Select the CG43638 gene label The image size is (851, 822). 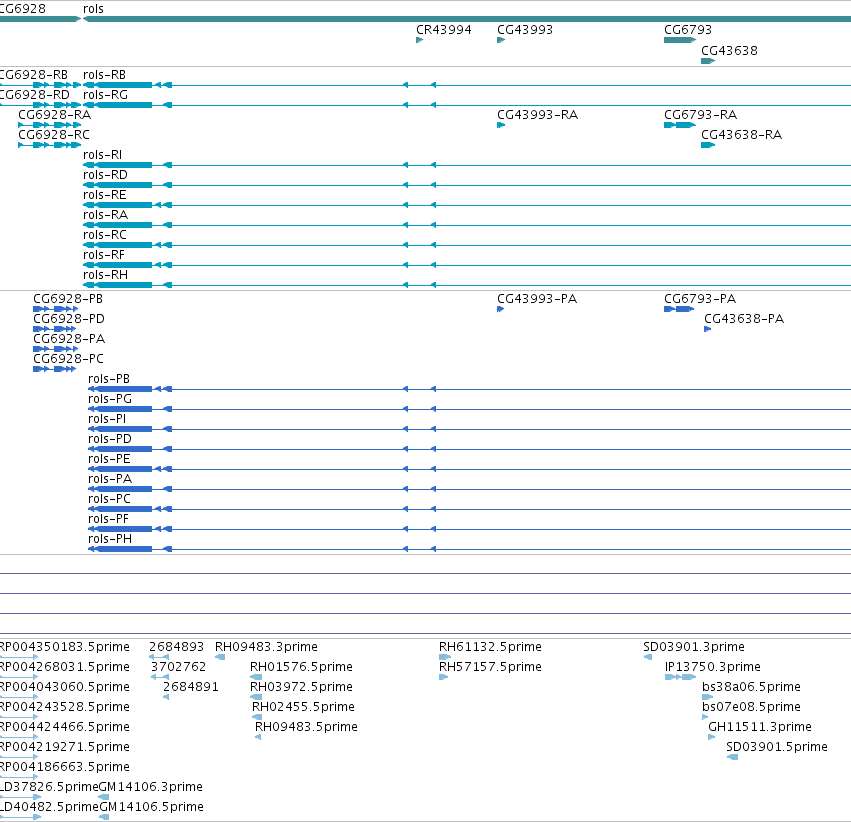coord(729,50)
